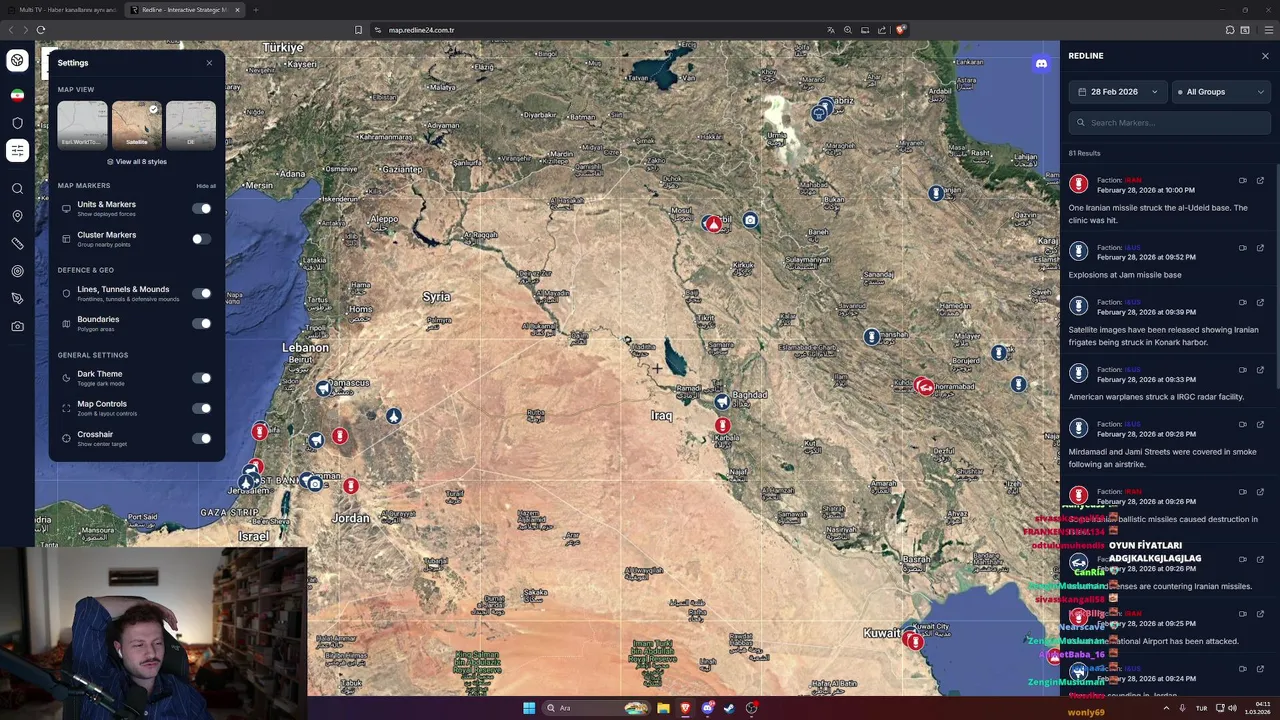Open a new browser tab

click(x=255, y=10)
